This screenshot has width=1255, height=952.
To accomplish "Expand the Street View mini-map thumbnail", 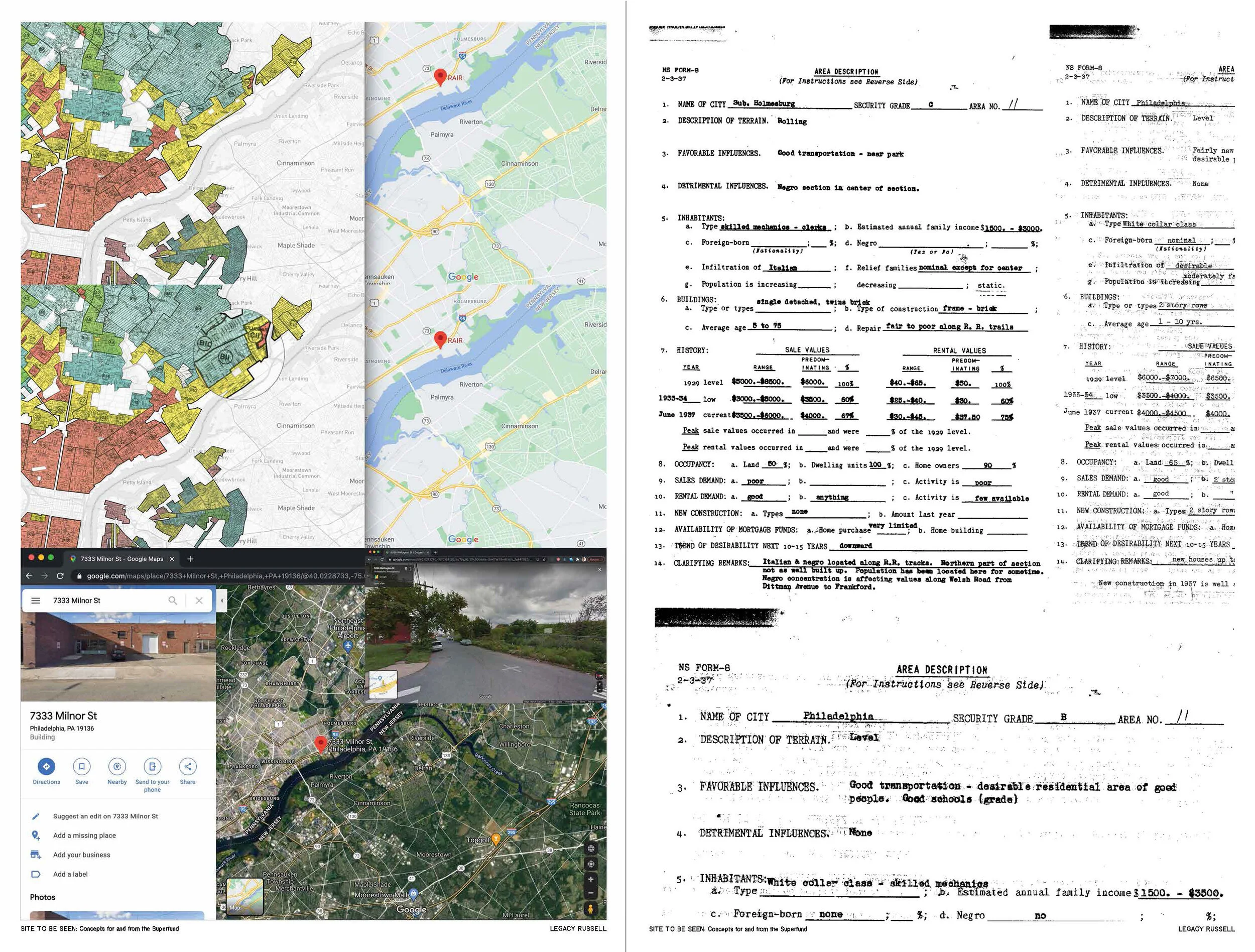I will pyautogui.click(x=383, y=685).
